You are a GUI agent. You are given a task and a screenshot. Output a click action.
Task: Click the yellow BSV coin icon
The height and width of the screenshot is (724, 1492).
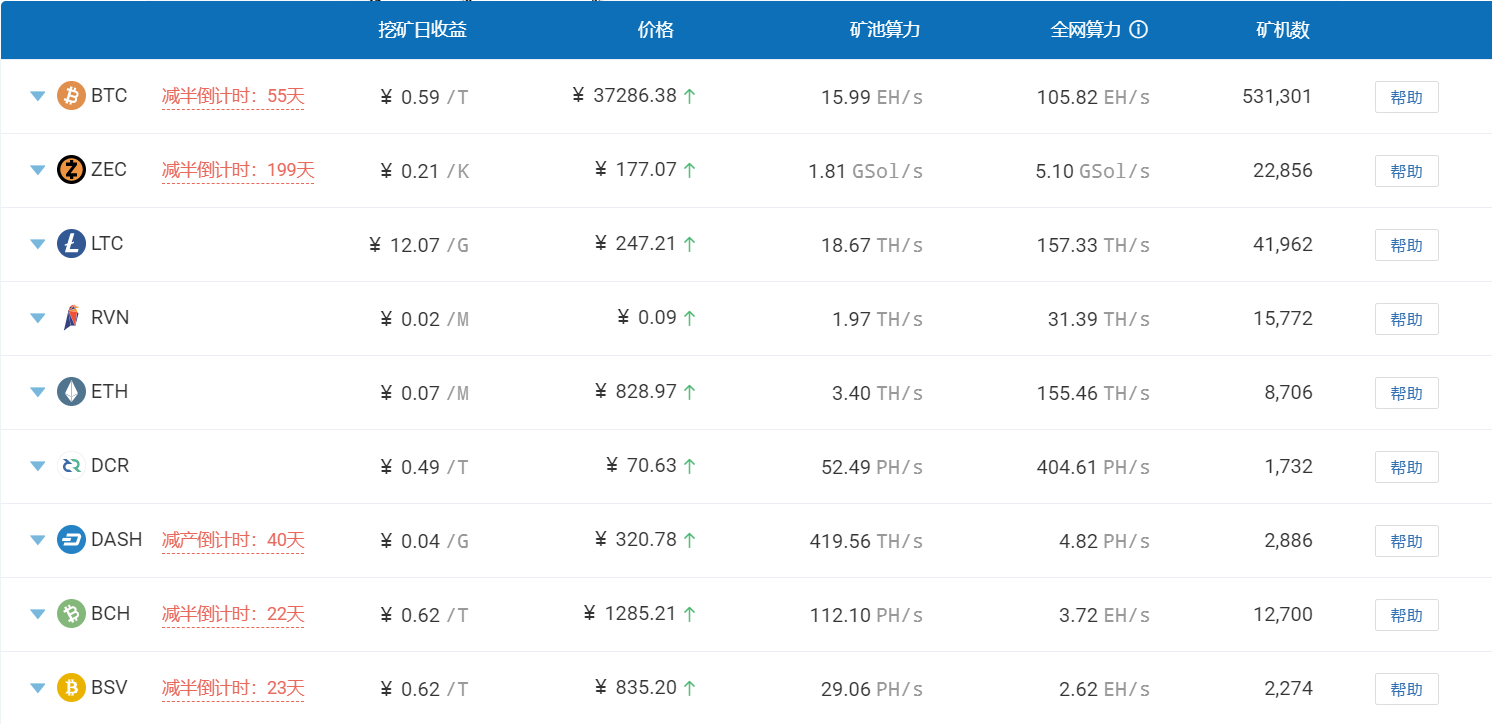(71, 688)
